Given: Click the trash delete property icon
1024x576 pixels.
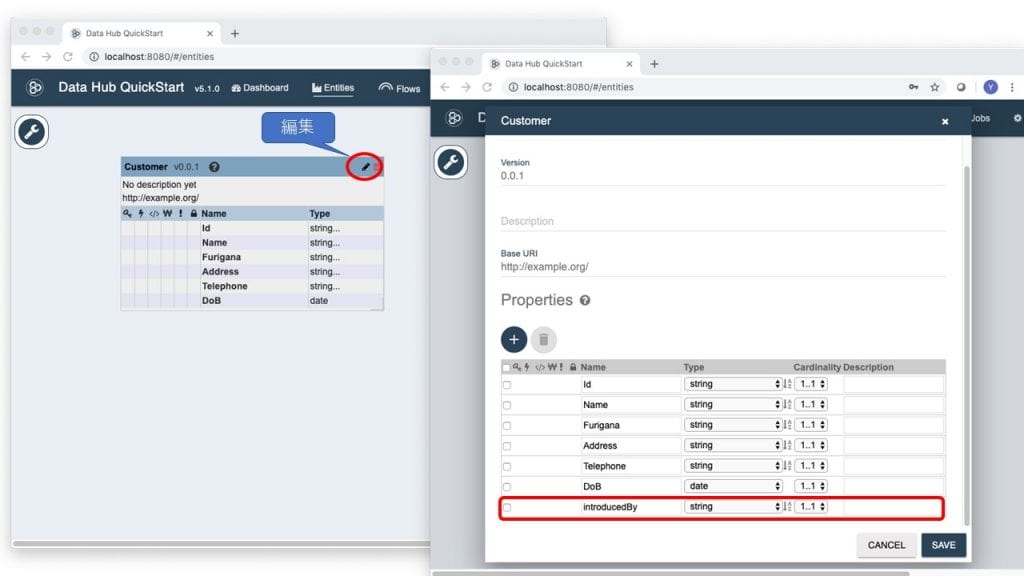Looking at the screenshot, I should tap(543, 339).
